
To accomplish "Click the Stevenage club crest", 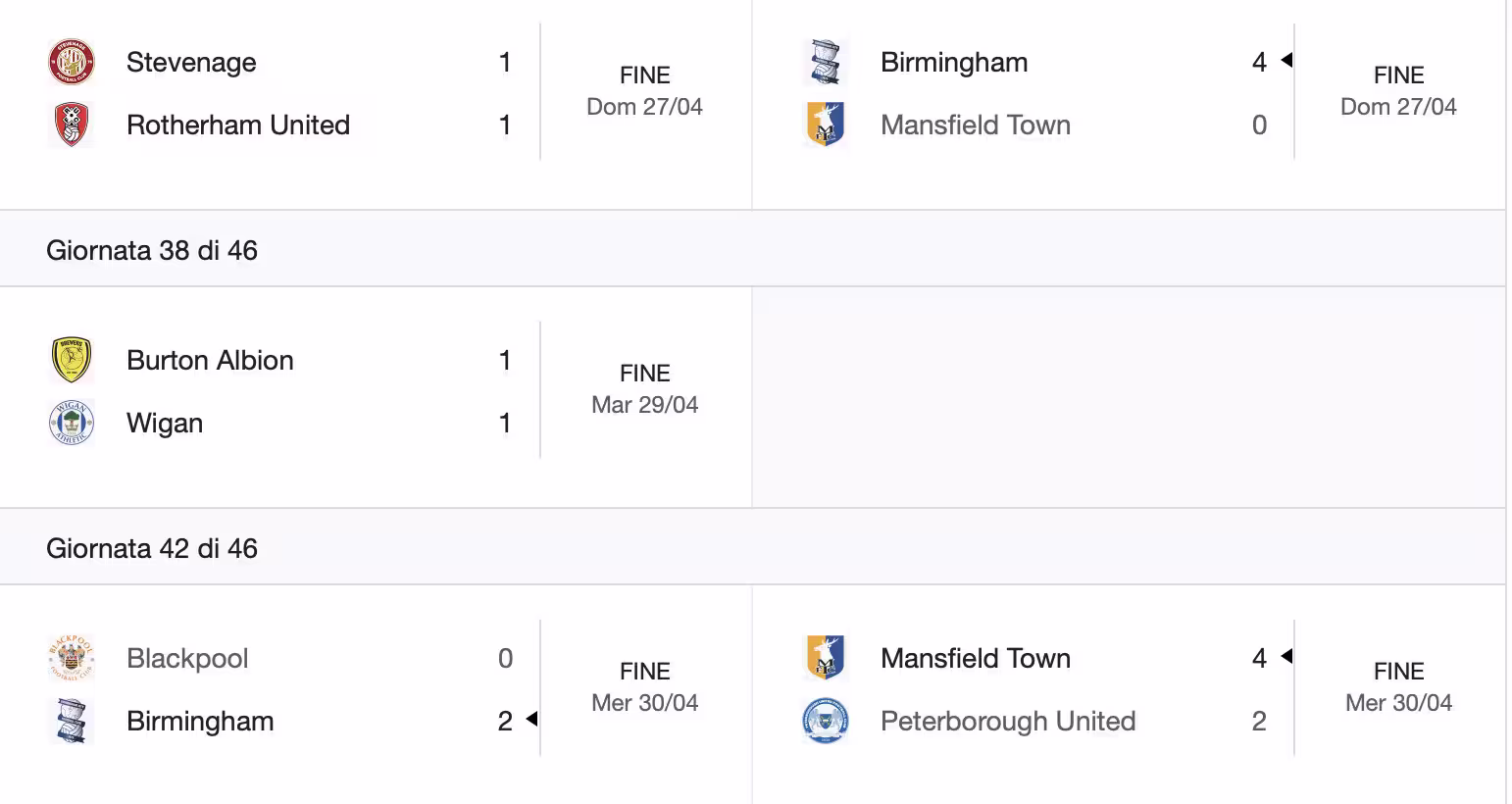I will [72, 62].
